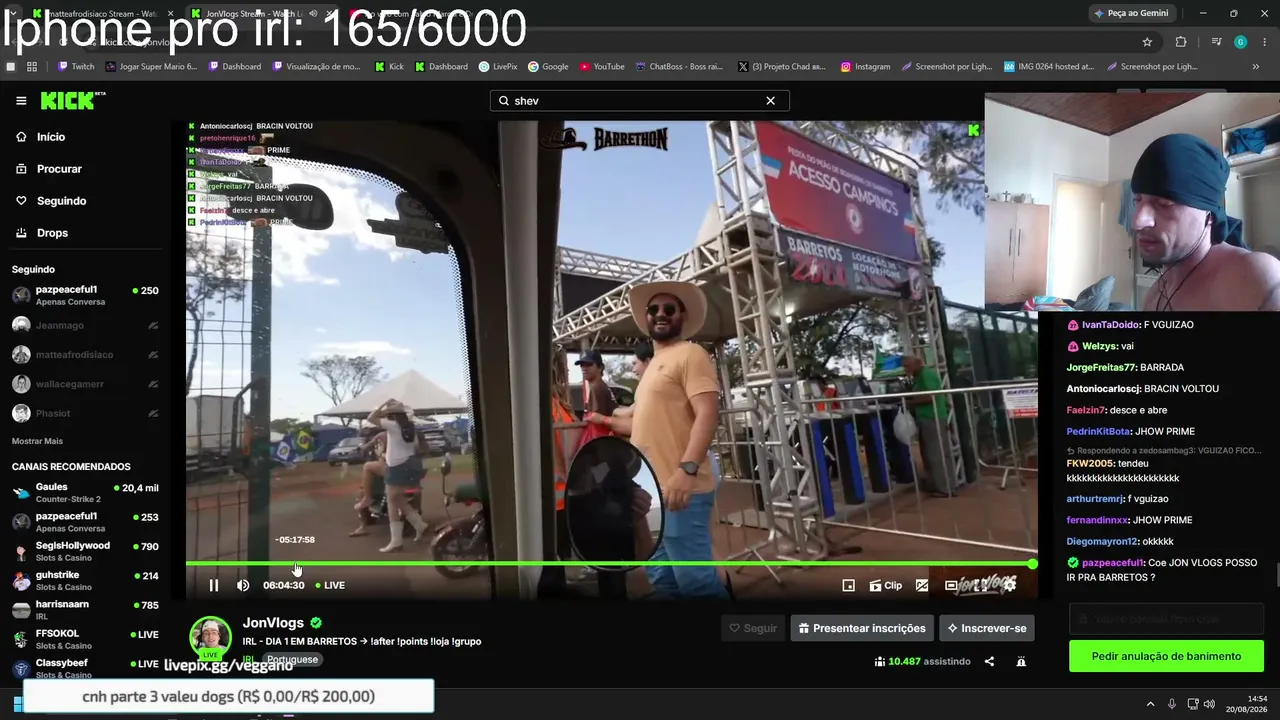Open Início in the sidebar
This screenshot has height=720, width=1280.
[51, 137]
